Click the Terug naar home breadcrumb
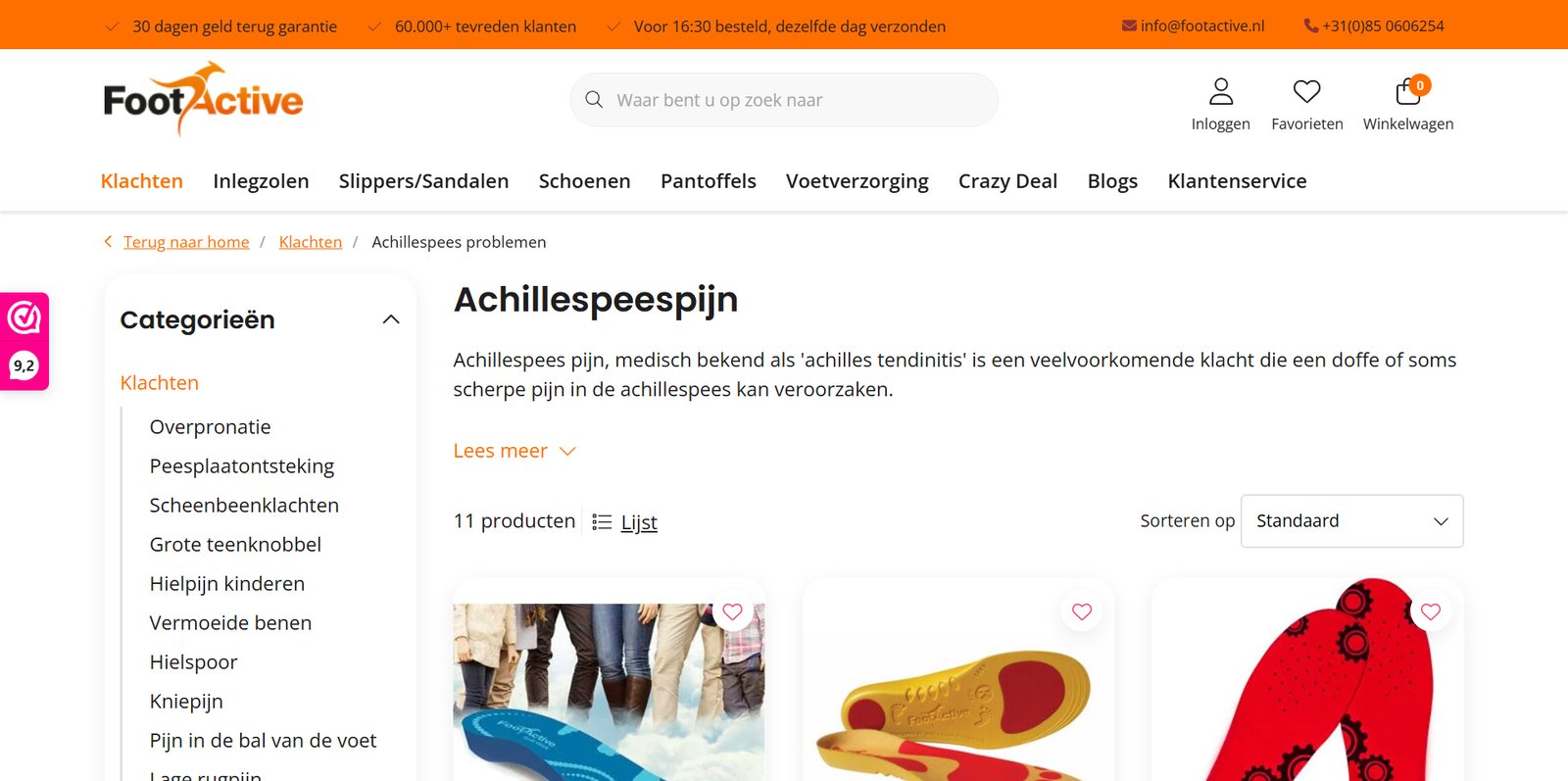Viewport: 1568px width, 781px height. tap(186, 242)
